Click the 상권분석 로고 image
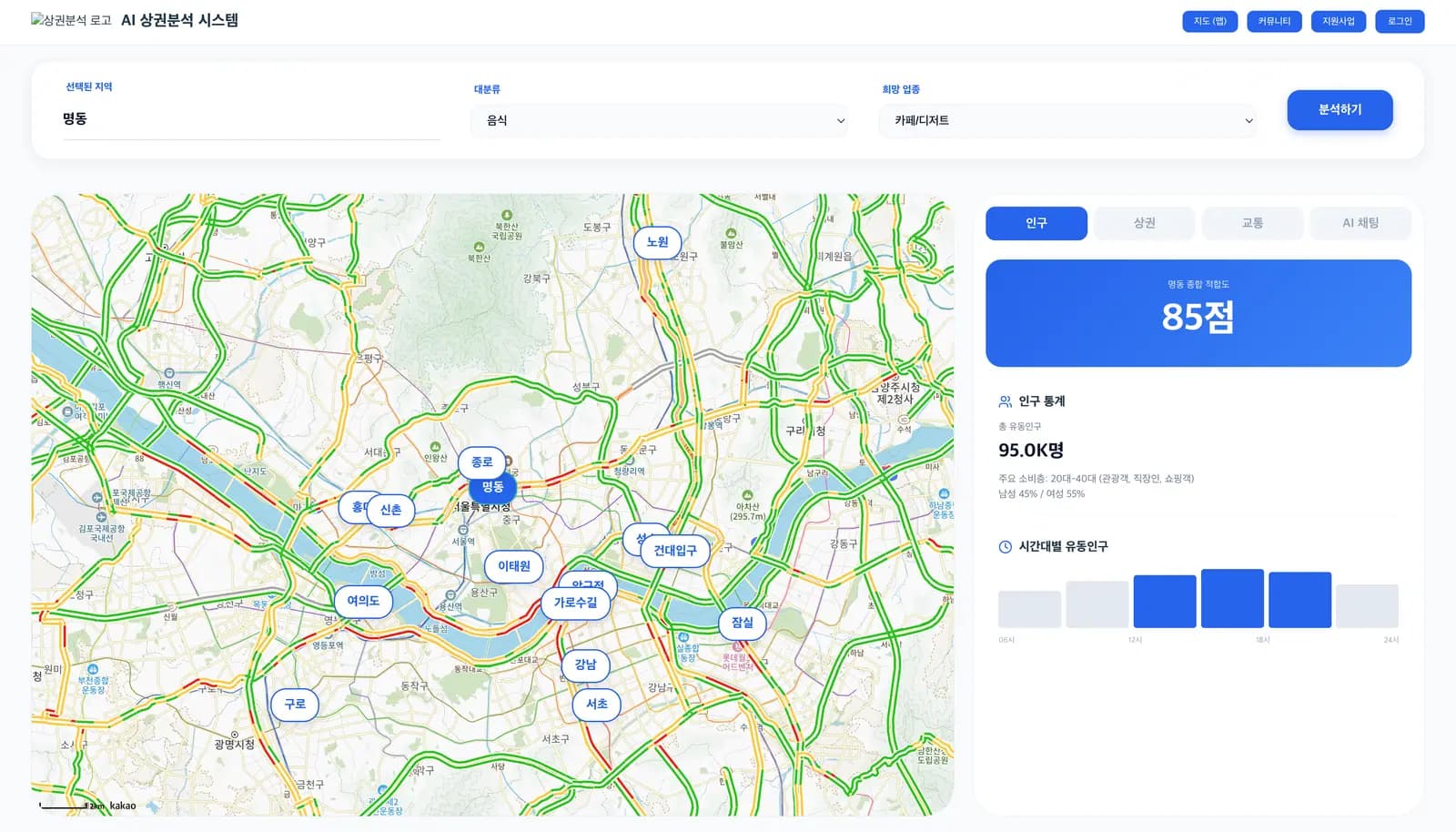This screenshot has height=832, width=1456. [x=71, y=20]
